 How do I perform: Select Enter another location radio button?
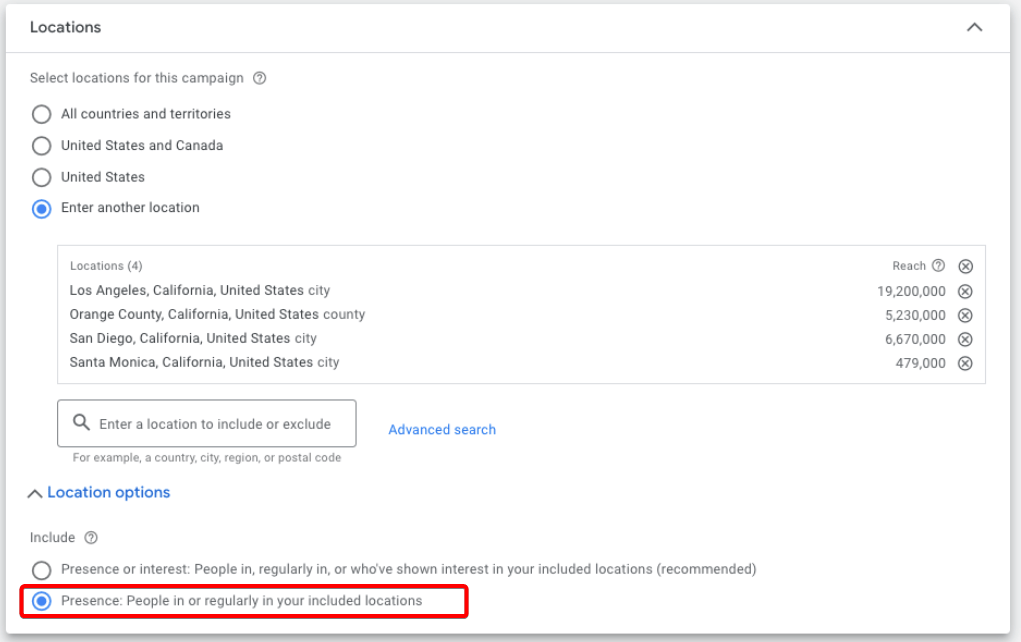[42, 208]
